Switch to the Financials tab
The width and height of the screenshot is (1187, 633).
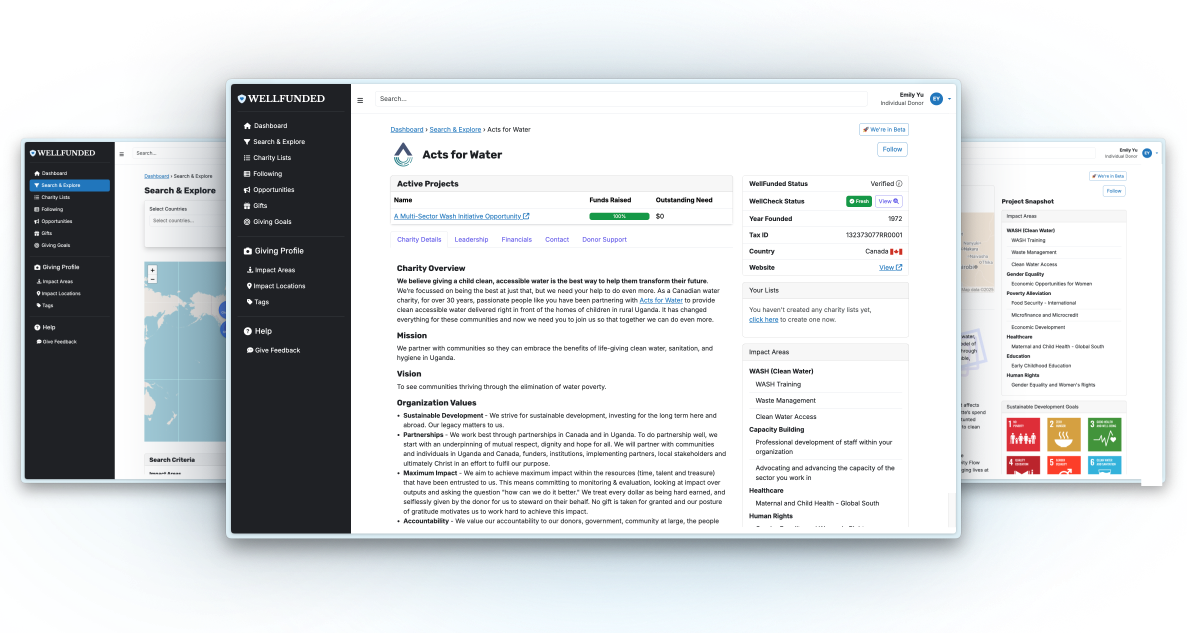click(516, 239)
